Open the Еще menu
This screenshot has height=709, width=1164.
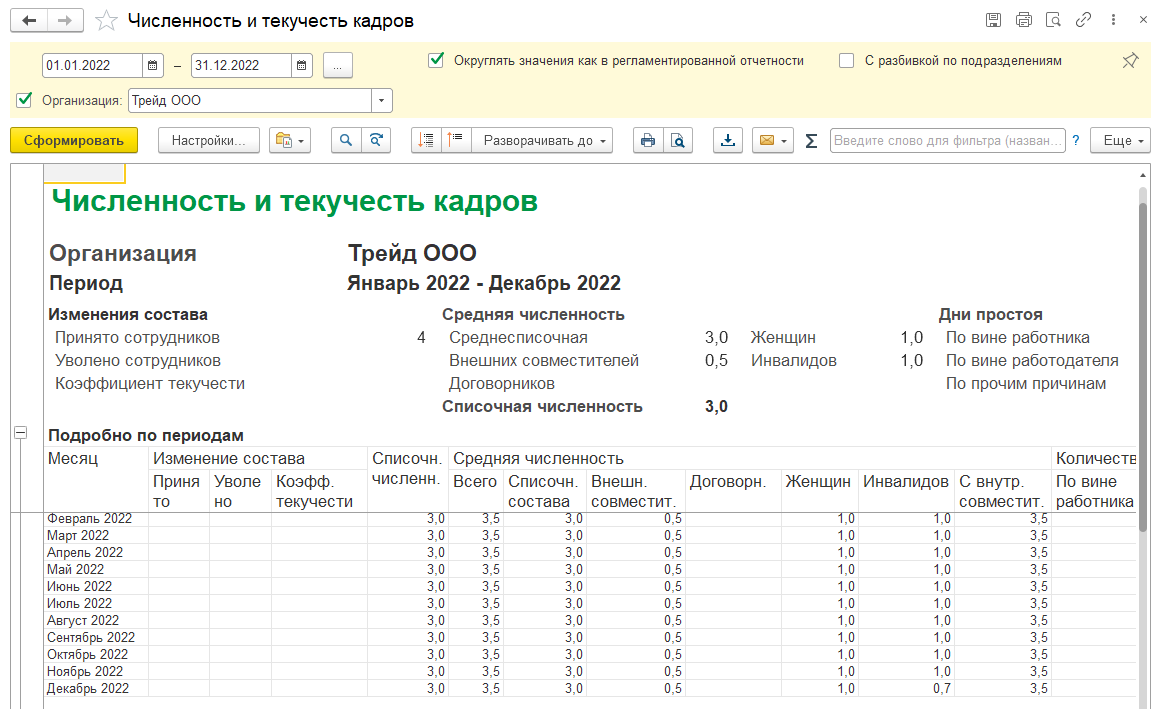1120,141
